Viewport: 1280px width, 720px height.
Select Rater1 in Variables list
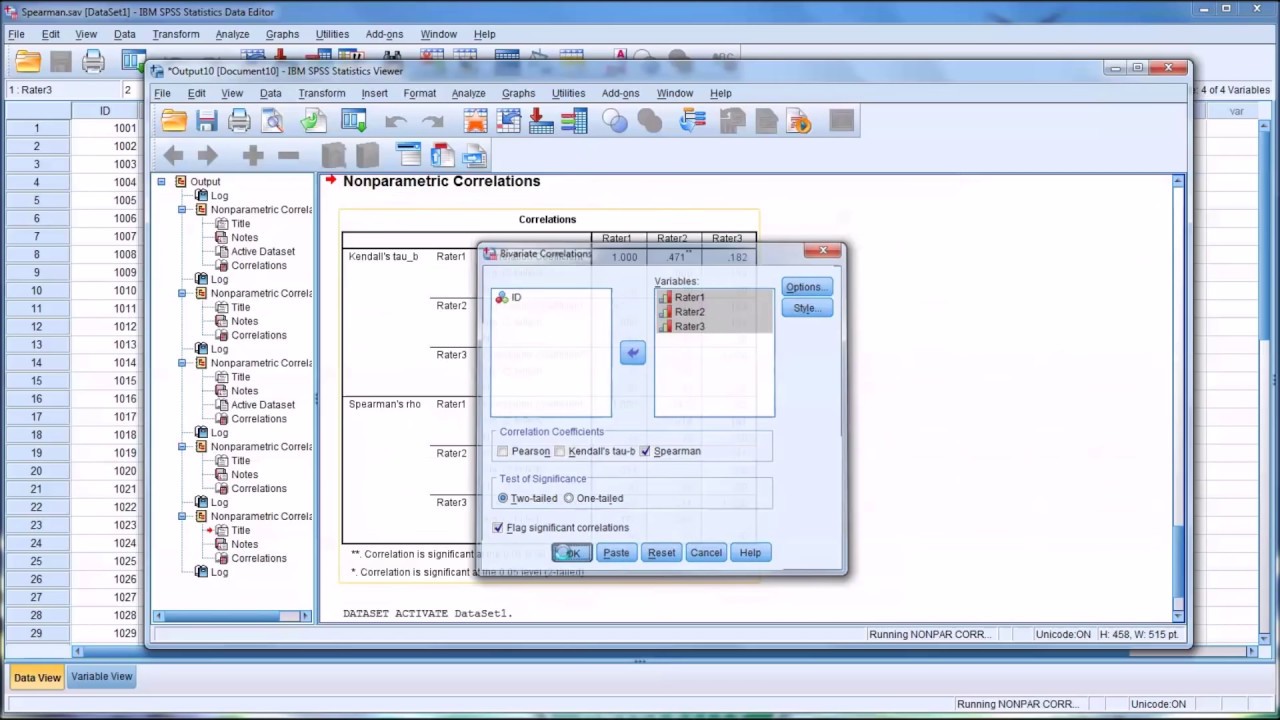[x=689, y=297]
